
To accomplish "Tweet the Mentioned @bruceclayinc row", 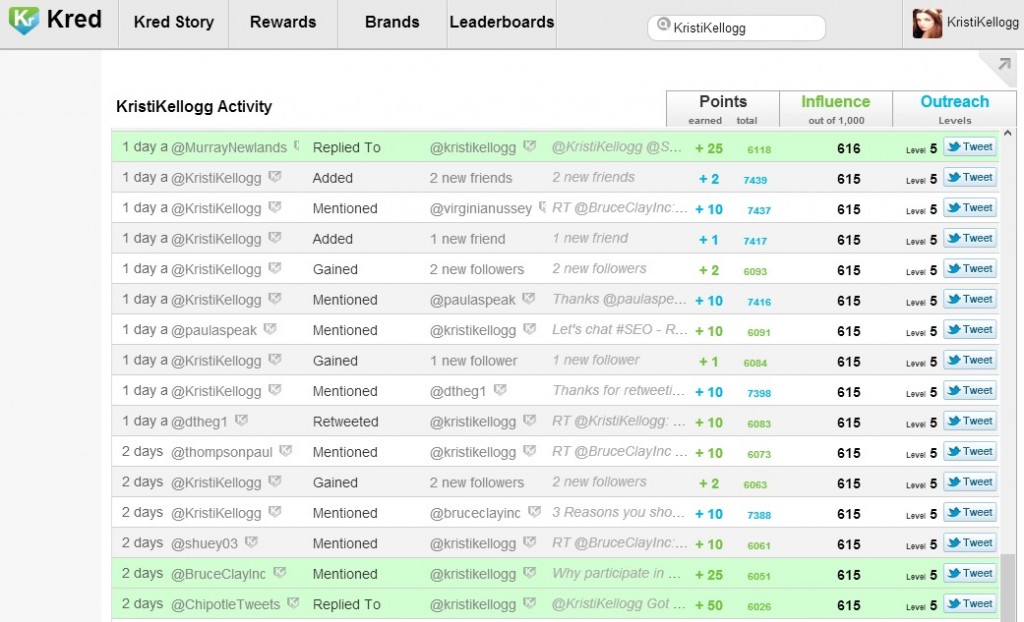I will click(x=970, y=513).
